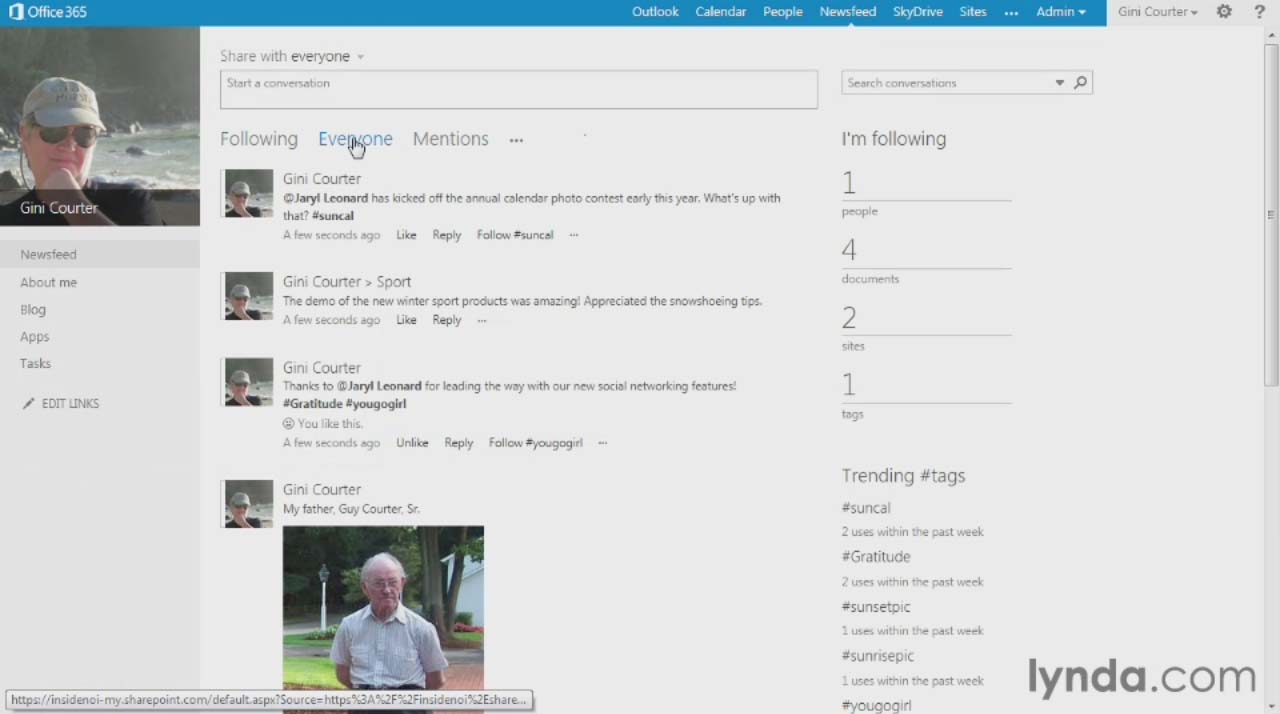Click into Start a conversation box
The image size is (1280, 714).
pos(519,89)
